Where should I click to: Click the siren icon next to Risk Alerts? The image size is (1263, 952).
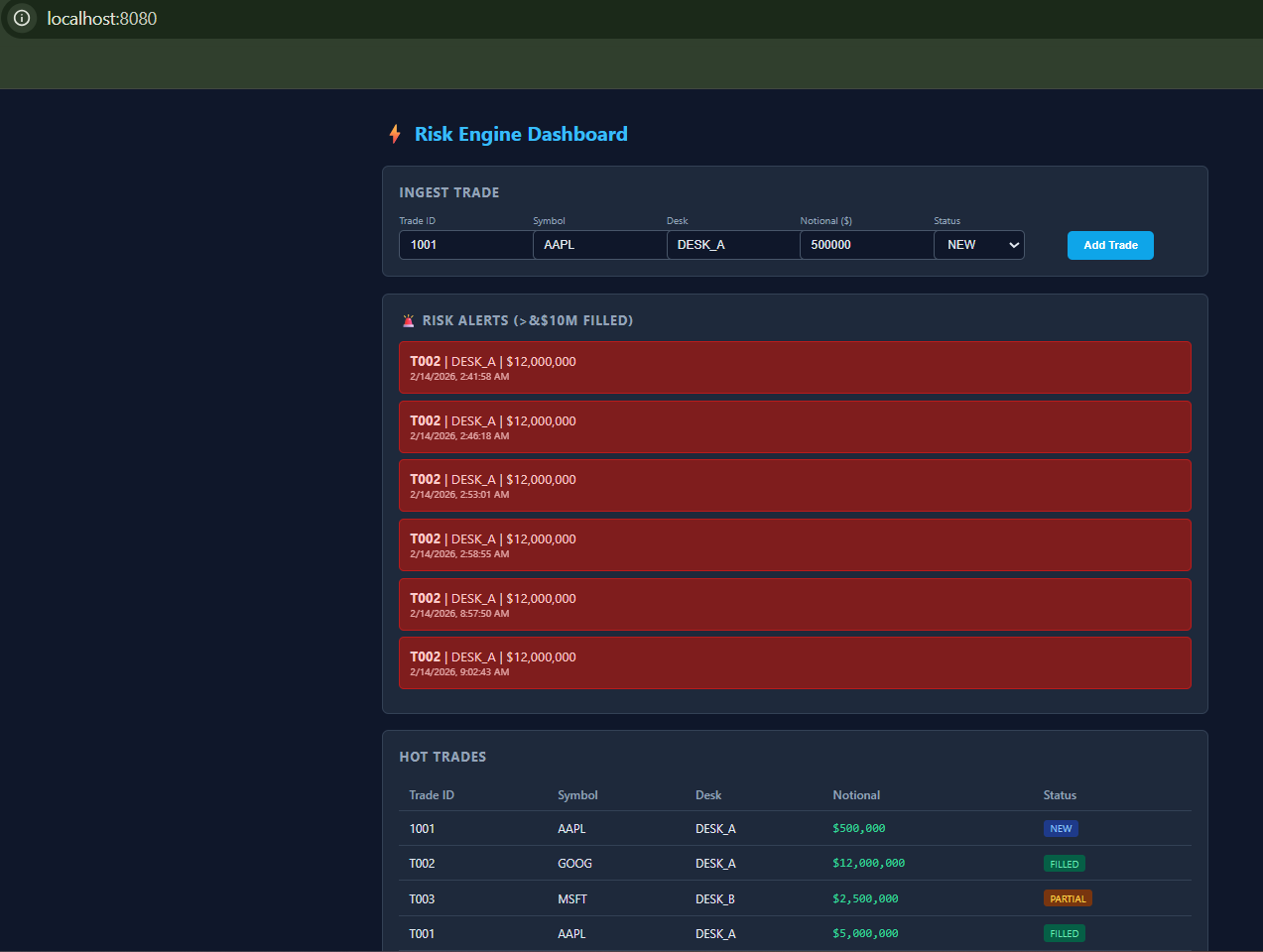coord(408,320)
